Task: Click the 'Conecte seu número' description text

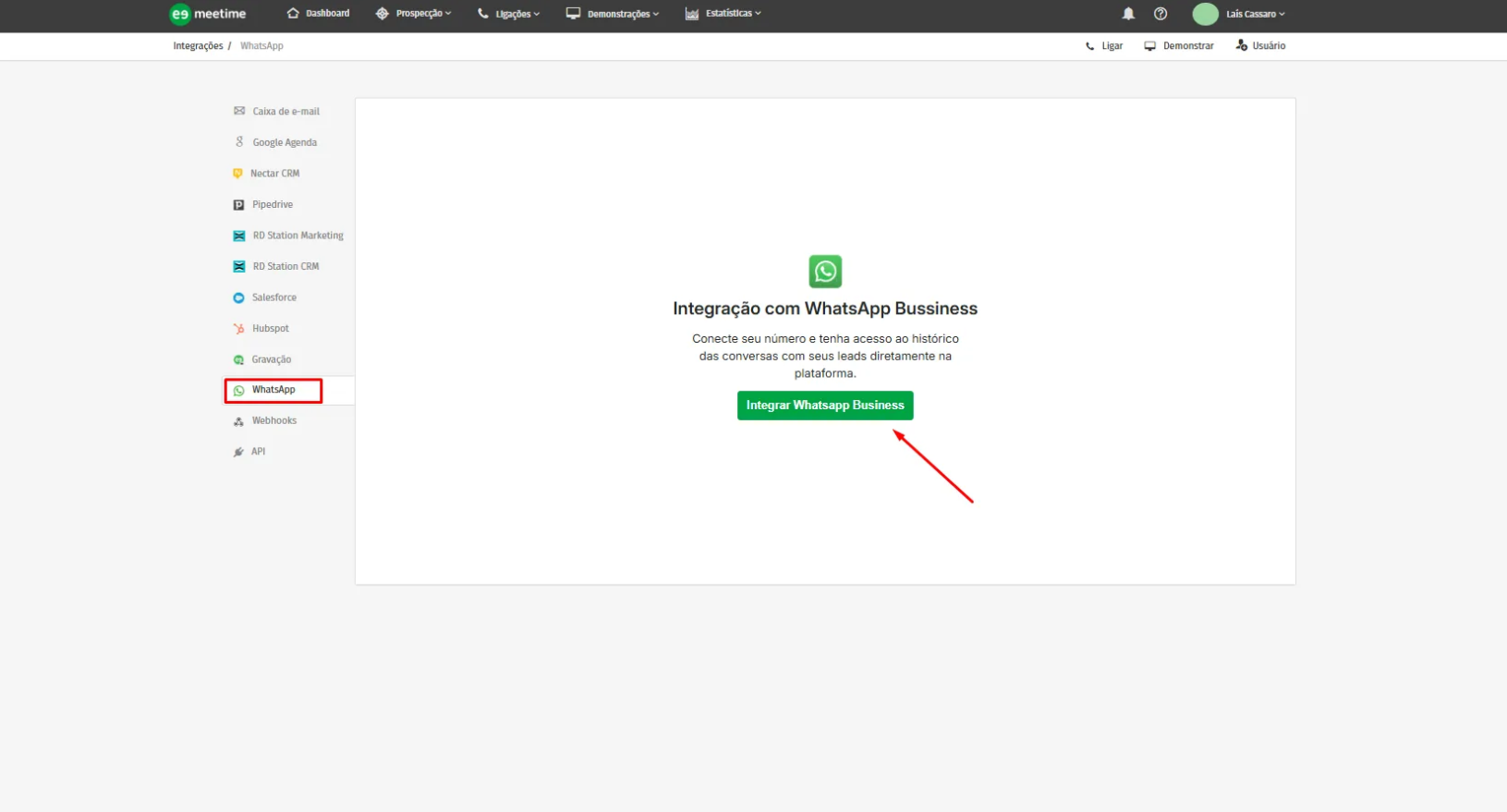Action: click(x=825, y=356)
